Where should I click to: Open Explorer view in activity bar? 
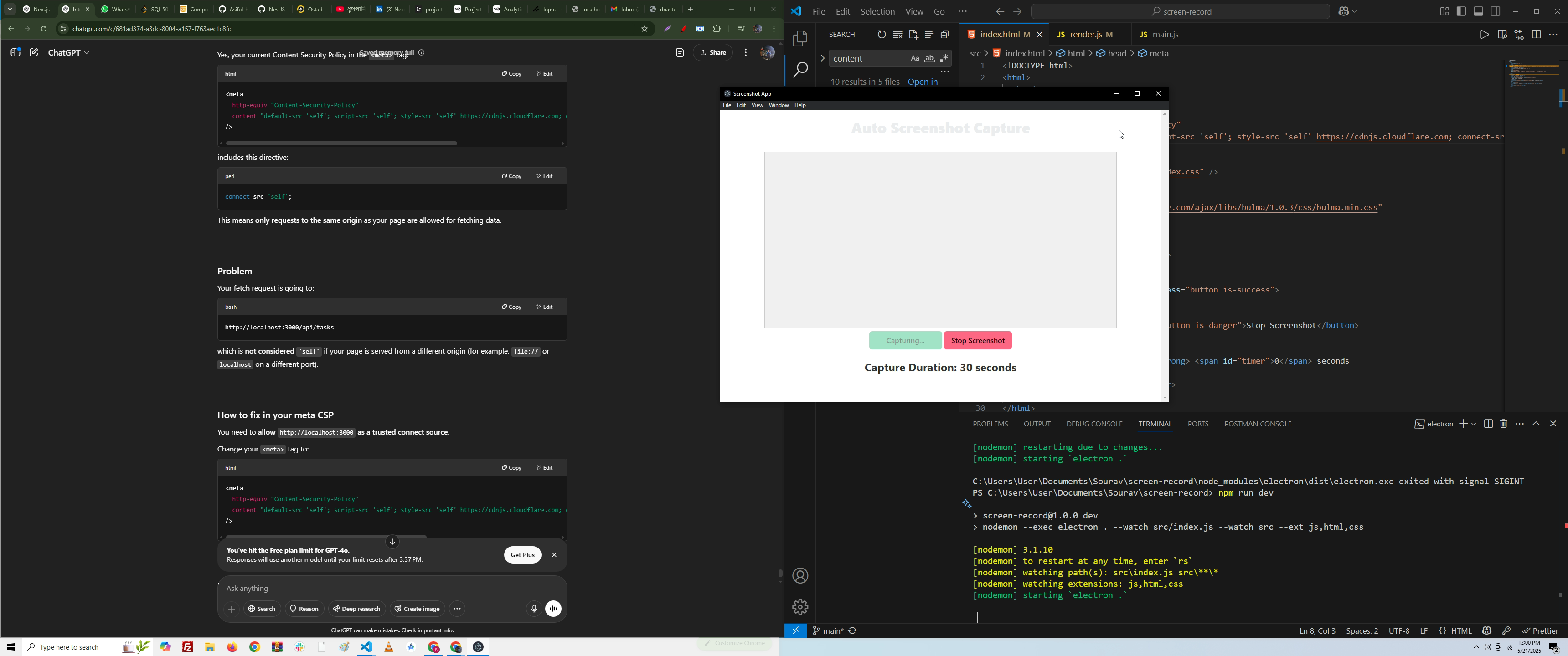point(800,39)
